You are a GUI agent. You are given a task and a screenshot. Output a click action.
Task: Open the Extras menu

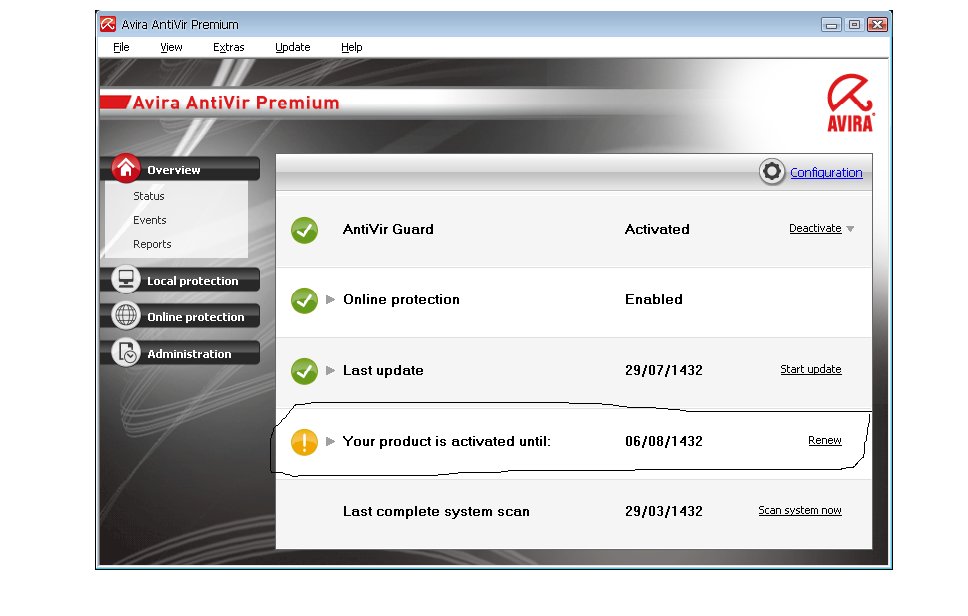[x=228, y=47]
